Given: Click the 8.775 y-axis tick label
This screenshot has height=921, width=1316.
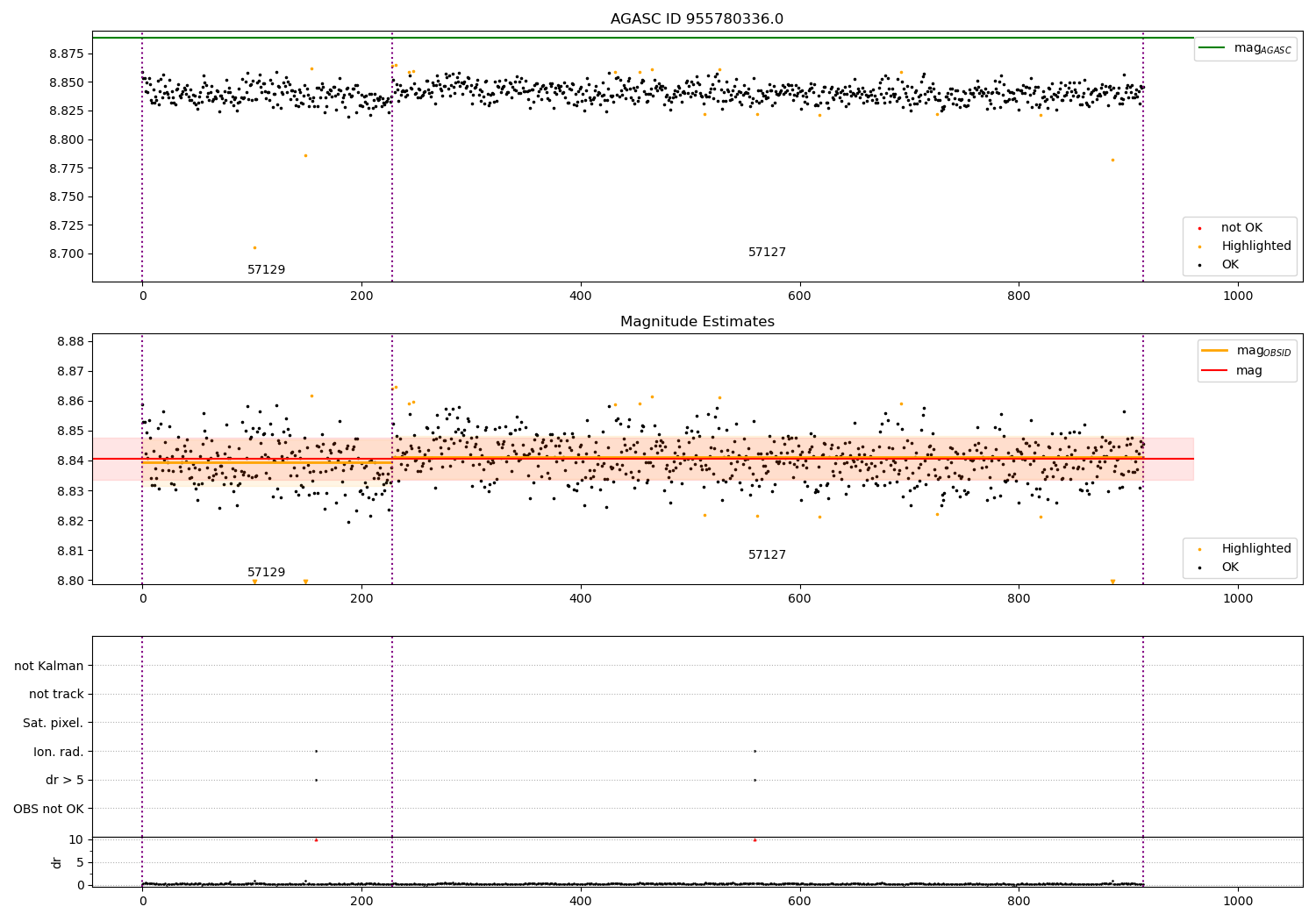Looking at the screenshot, I should (67, 168).
